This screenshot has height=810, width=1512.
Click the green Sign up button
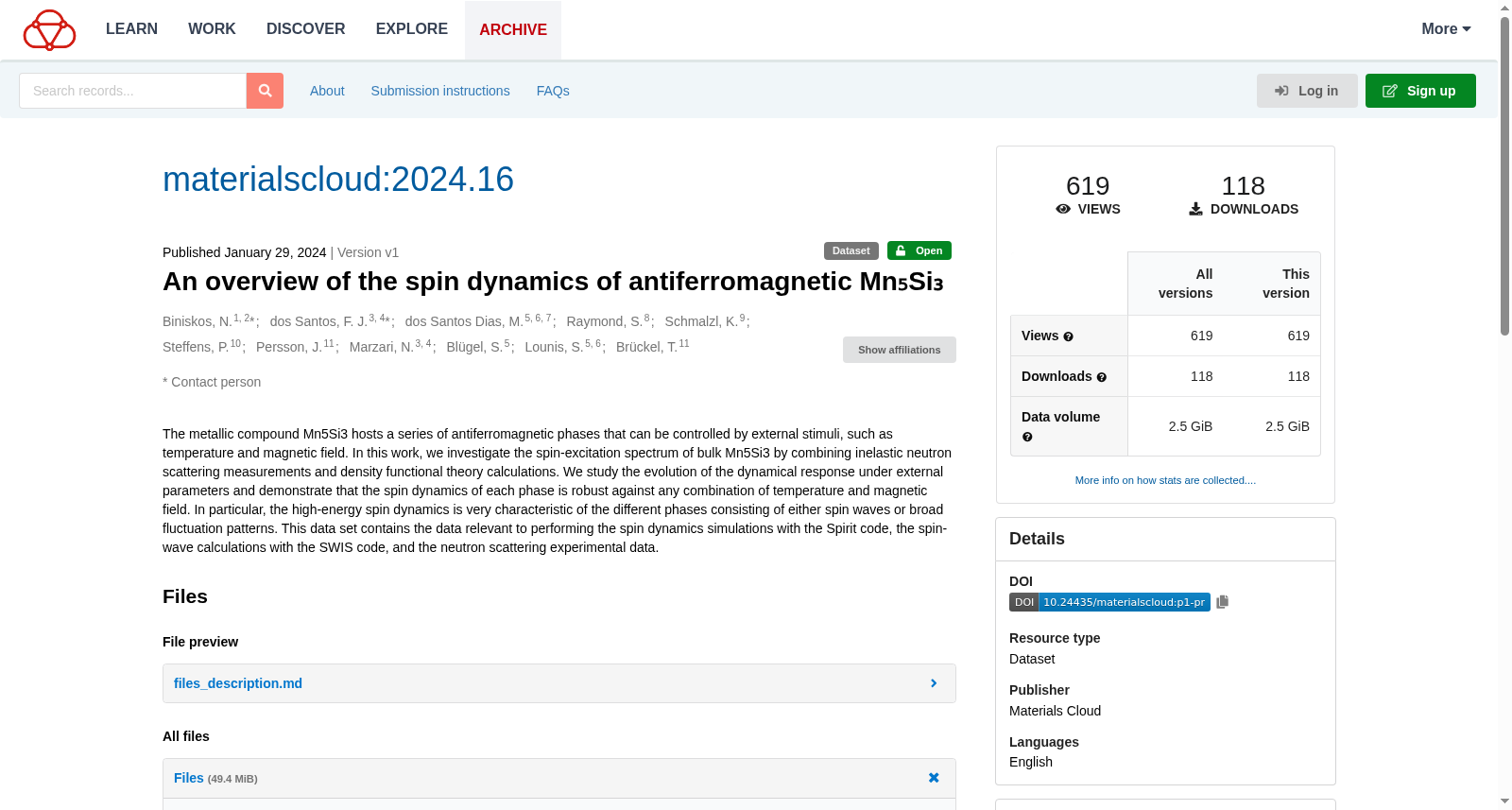pyautogui.click(x=1420, y=91)
